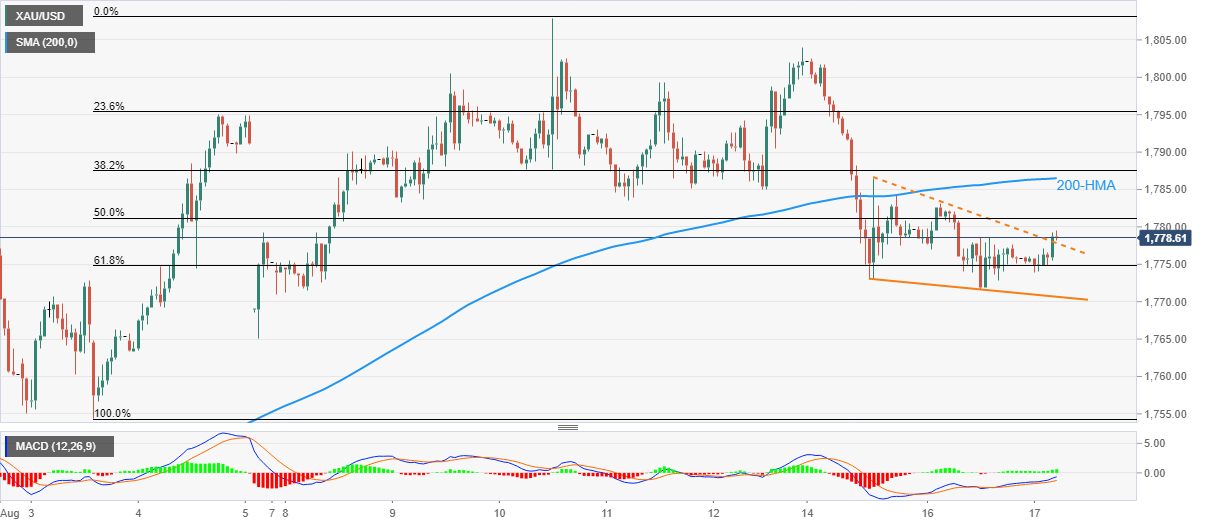Image resolution: width=1207 pixels, height=526 pixels.
Task: Click the 200-HMA annotation label
Action: pos(1086,185)
